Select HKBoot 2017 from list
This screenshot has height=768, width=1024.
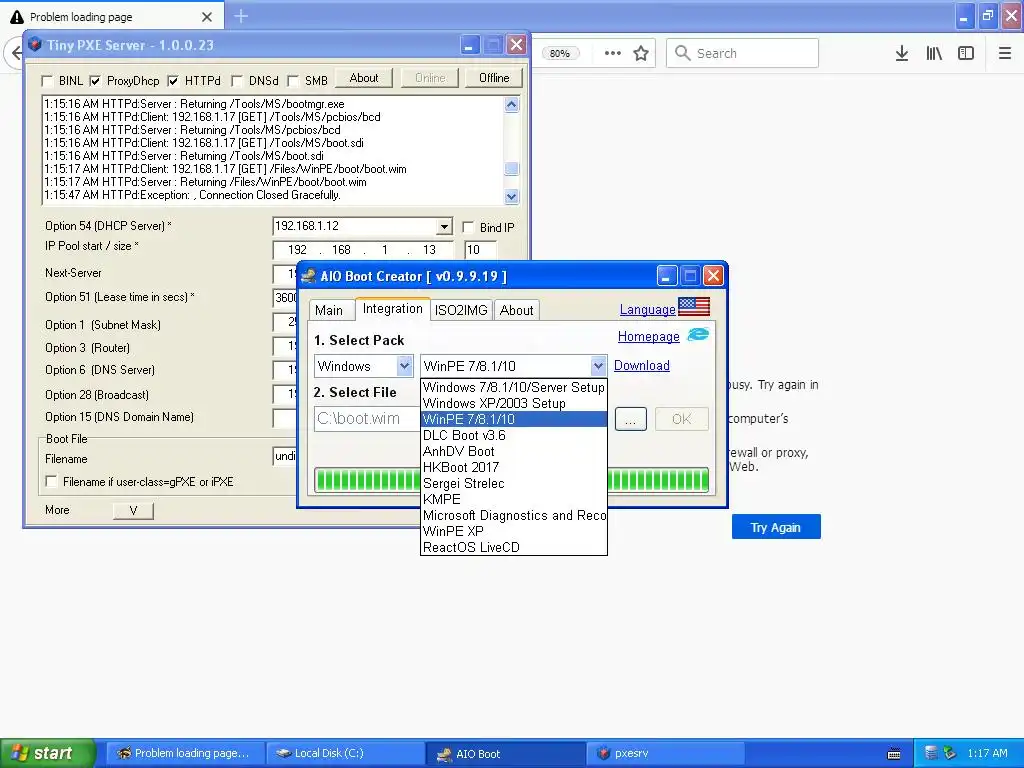click(x=513, y=468)
